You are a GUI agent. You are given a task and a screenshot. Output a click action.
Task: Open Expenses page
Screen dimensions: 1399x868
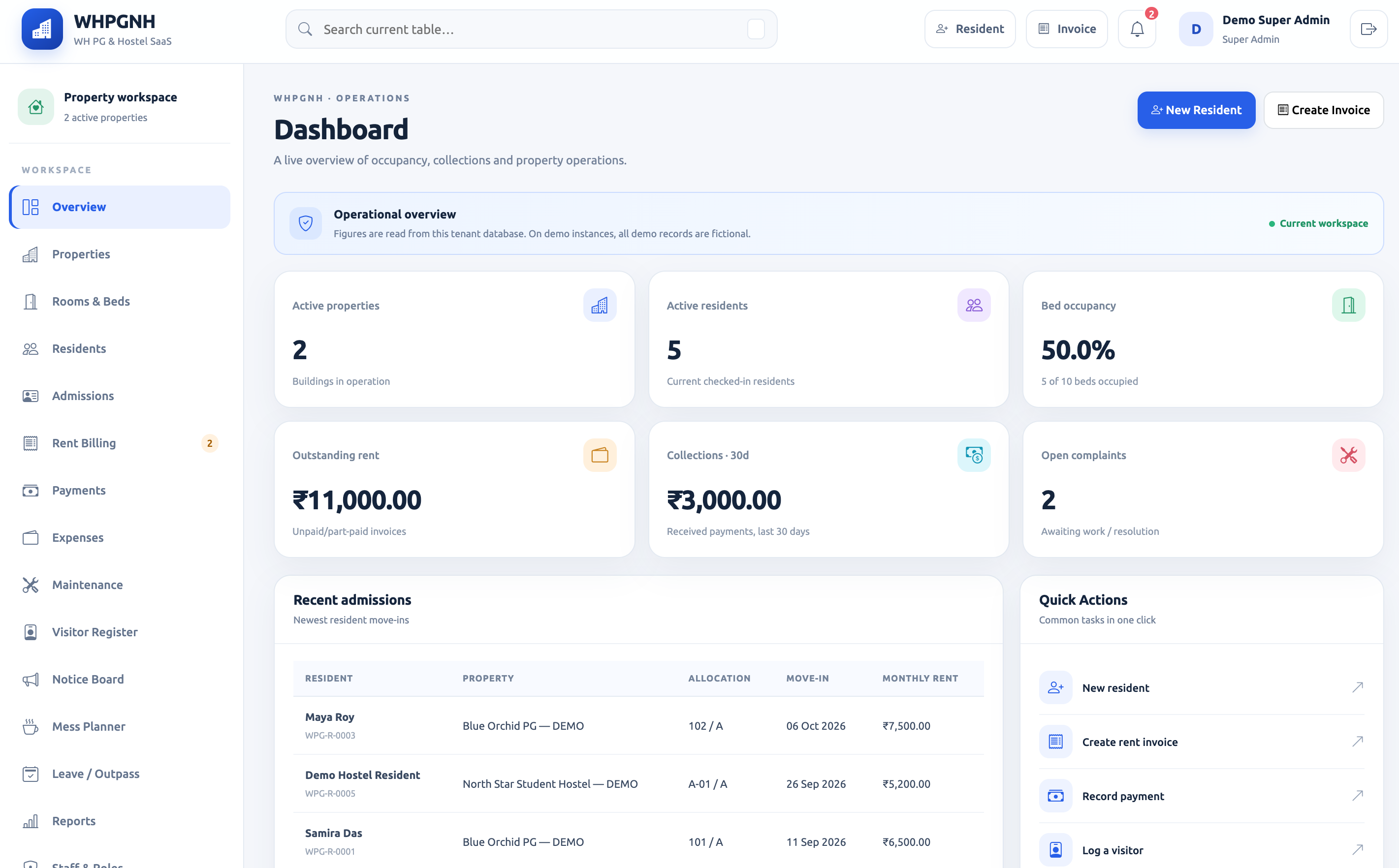(120, 537)
